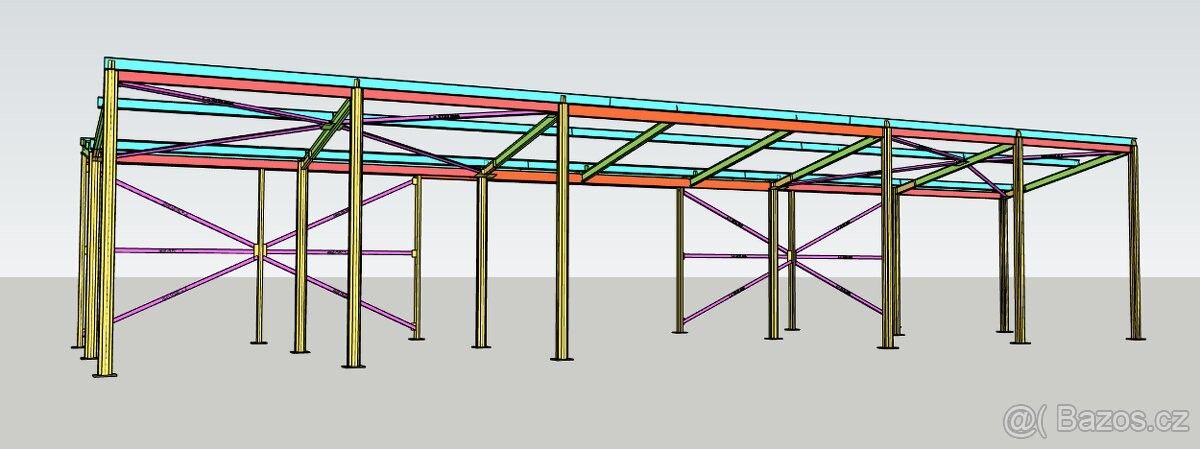Select the tall yellow column at the structure's center

[563, 230]
